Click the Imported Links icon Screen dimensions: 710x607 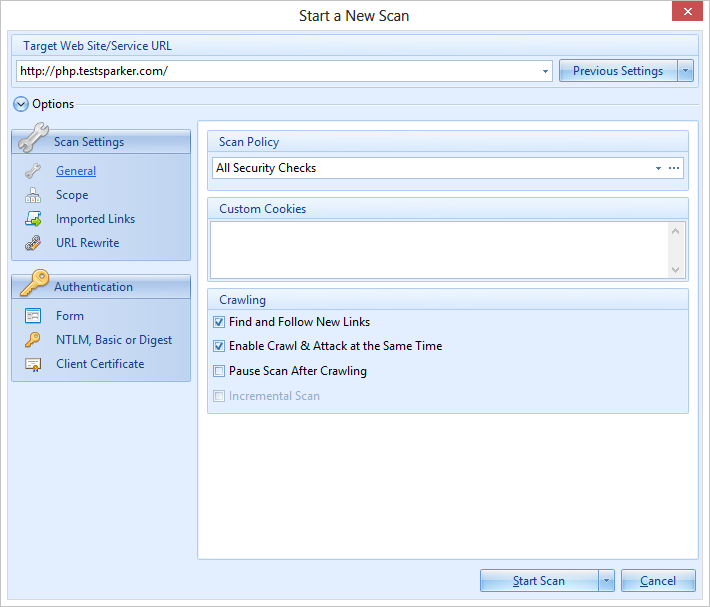click(33, 219)
